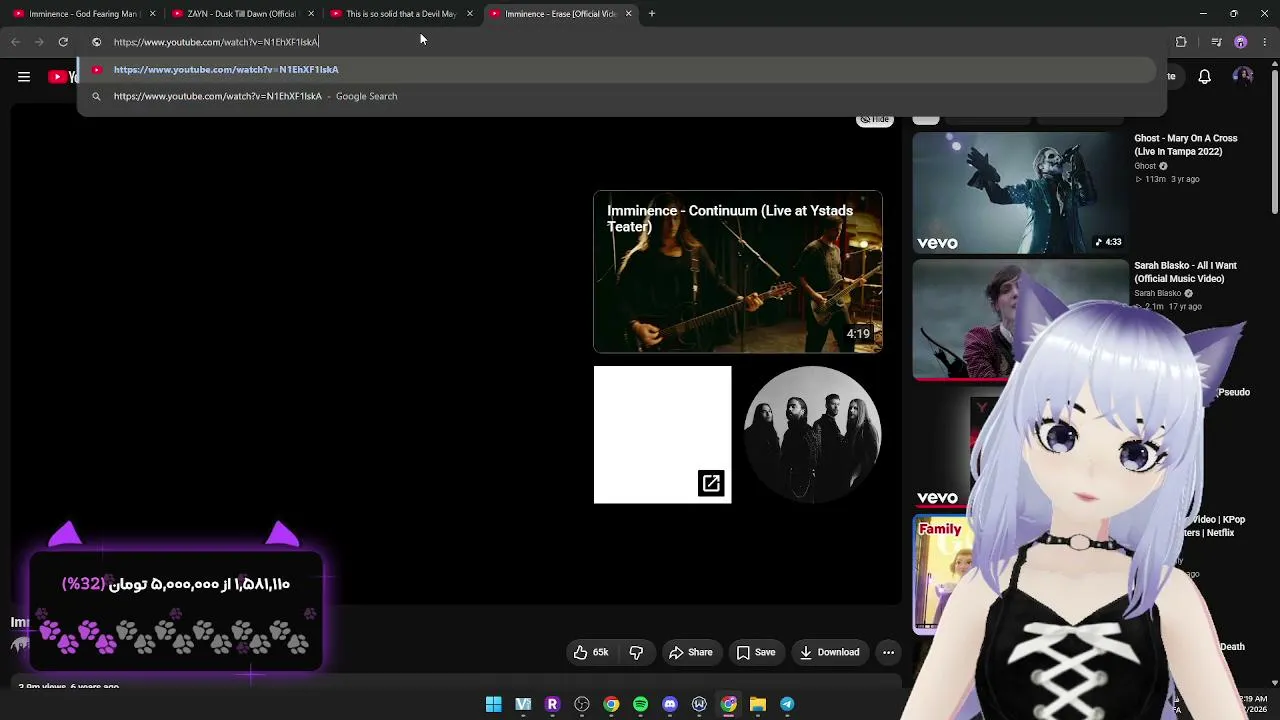Open Discord from the taskbar
Image resolution: width=1280 pixels, height=720 pixels.
pyautogui.click(x=670, y=705)
